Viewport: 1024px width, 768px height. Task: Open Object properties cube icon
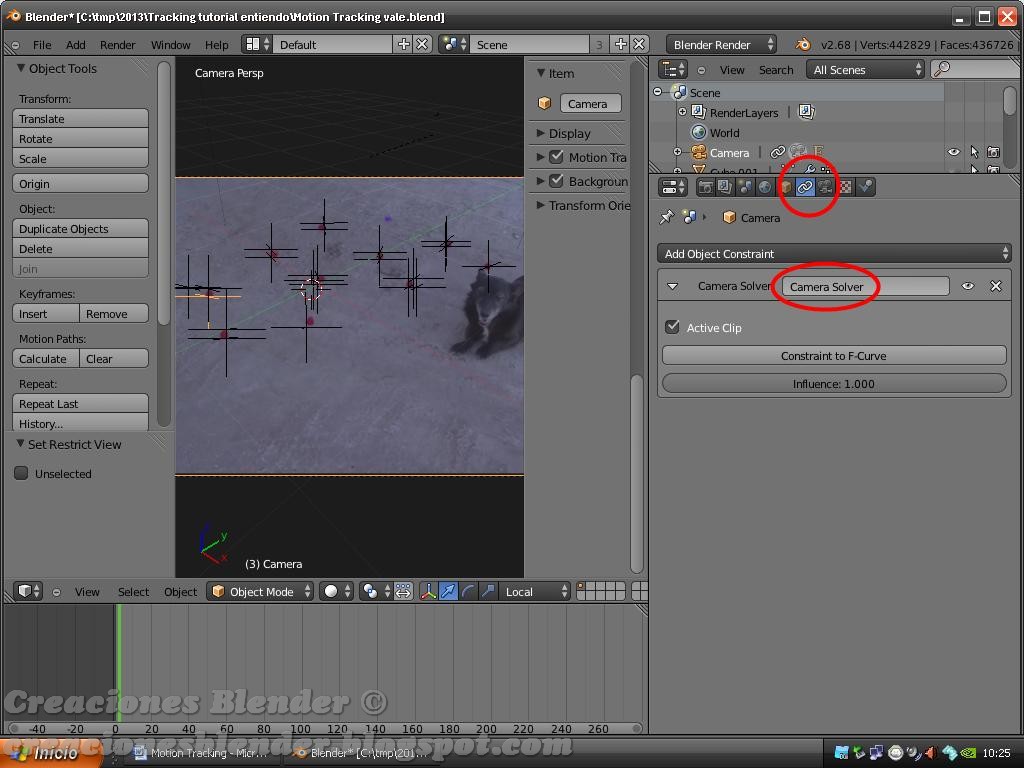pos(787,186)
